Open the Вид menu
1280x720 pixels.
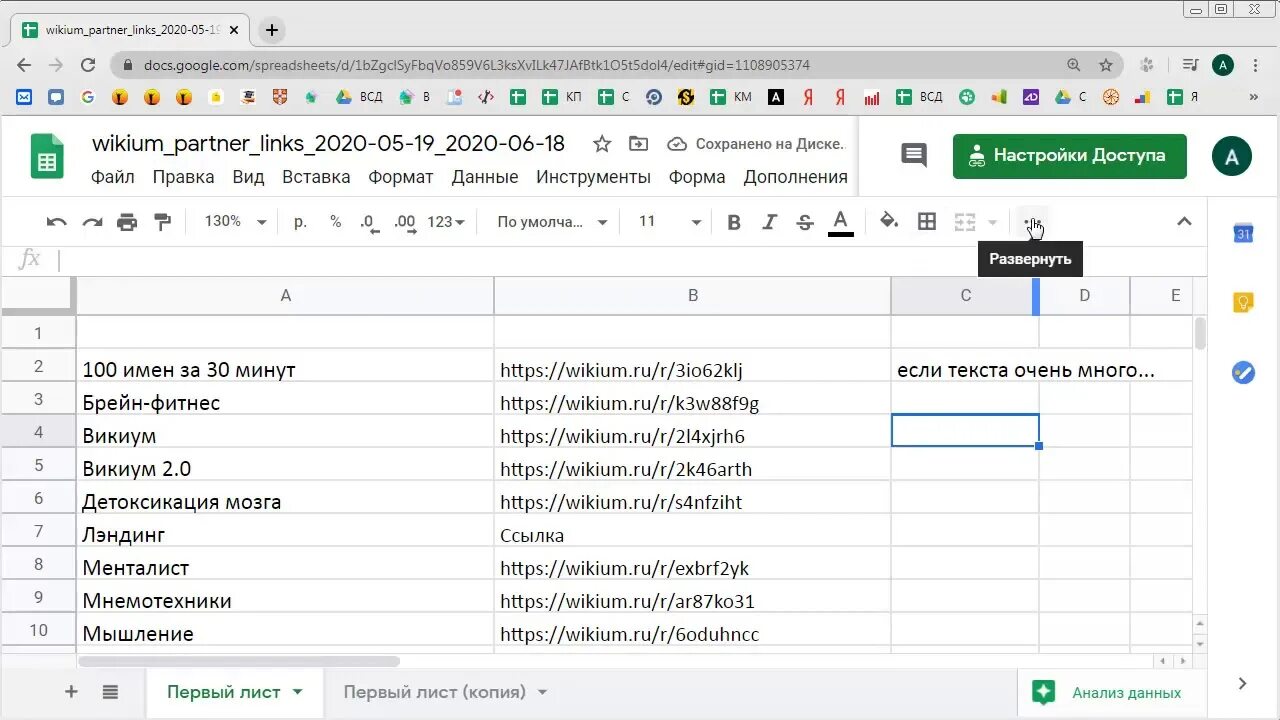click(248, 177)
